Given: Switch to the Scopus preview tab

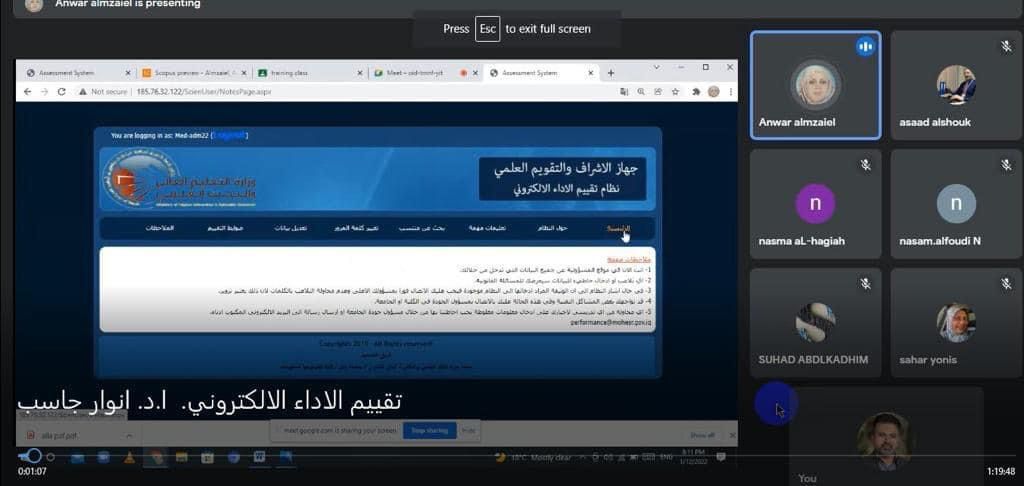Looking at the screenshot, I should pyautogui.click(x=193, y=73).
